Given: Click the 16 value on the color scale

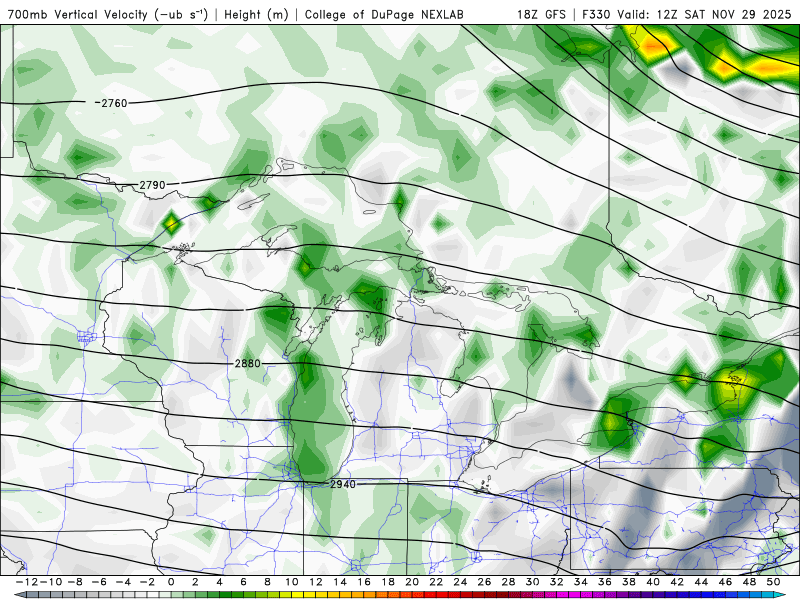Looking at the screenshot, I should tap(364, 582).
